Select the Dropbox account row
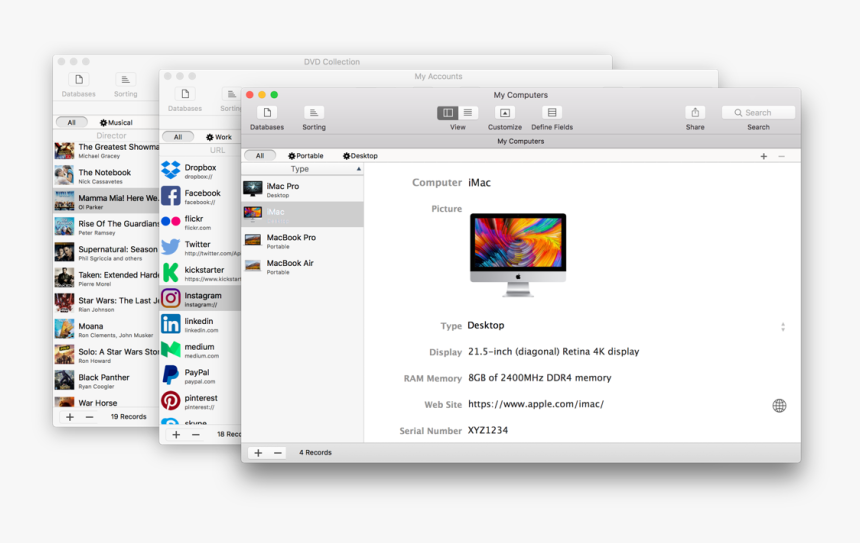The width and height of the screenshot is (860, 543). [x=200, y=171]
